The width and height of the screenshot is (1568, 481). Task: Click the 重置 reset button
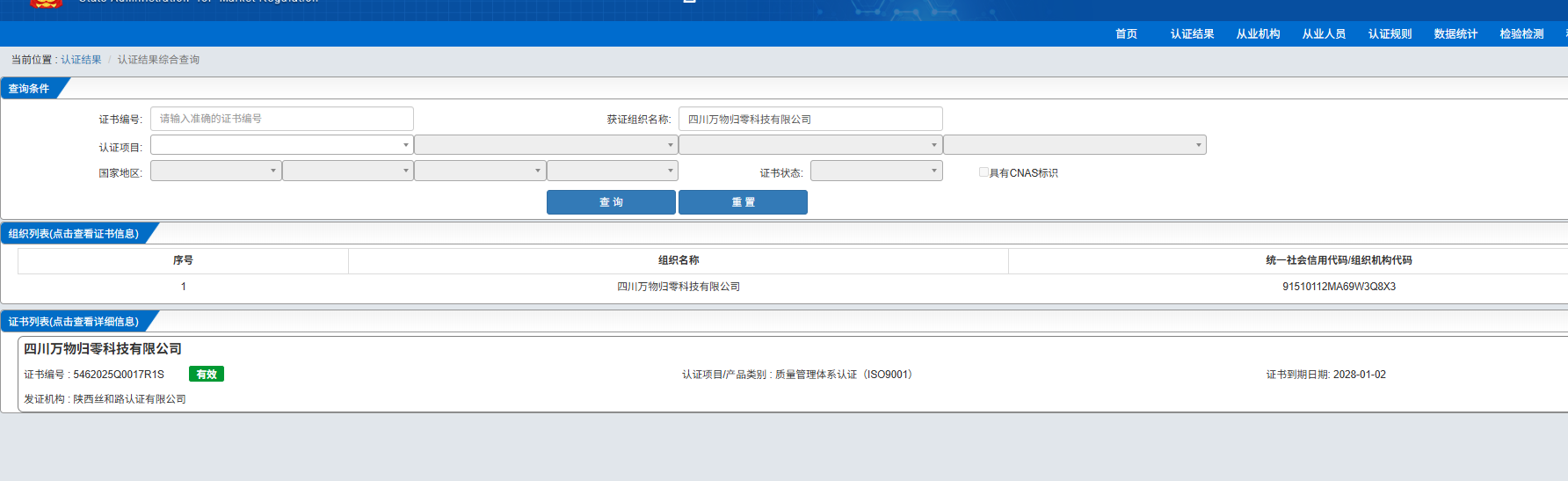click(x=743, y=202)
